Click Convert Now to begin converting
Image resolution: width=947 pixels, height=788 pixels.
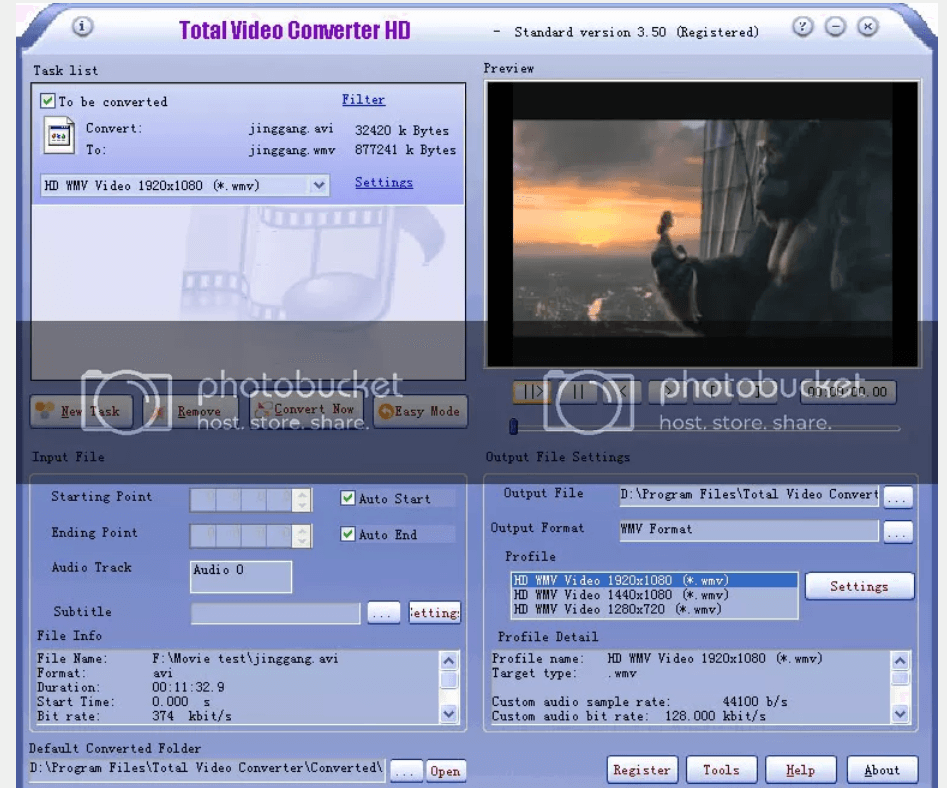(x=307, y=411)
